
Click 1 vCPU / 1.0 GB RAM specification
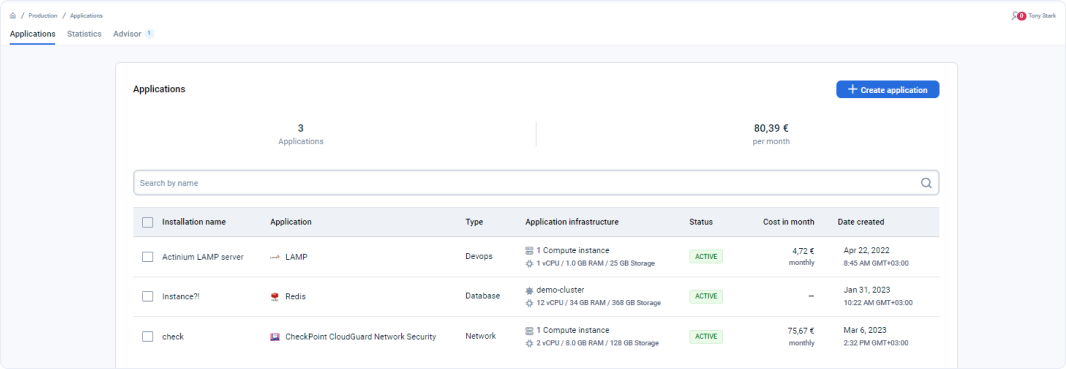click(596, 263)
